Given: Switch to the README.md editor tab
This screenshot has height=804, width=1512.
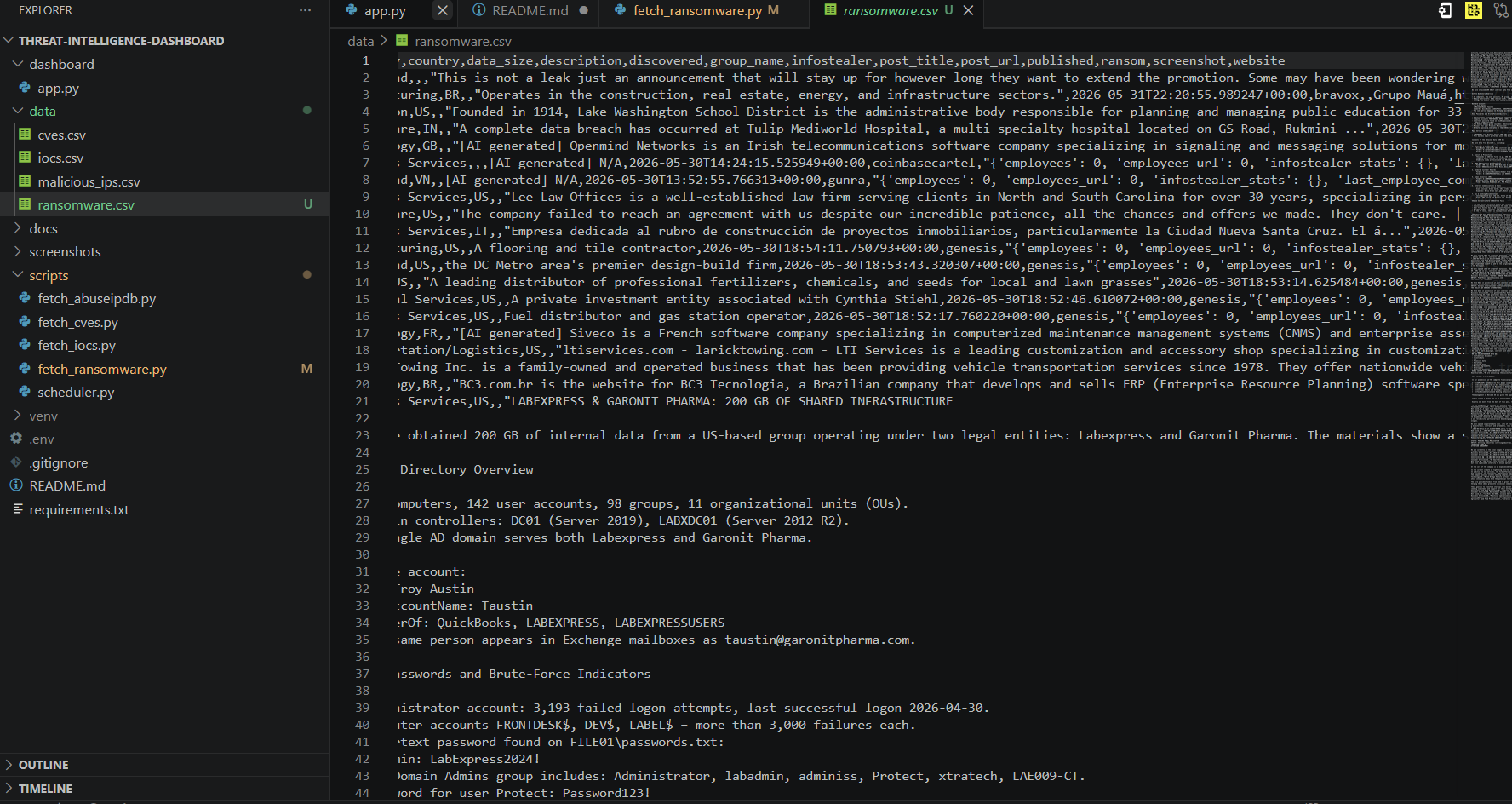Looking at the screenshot, I should (x=530, y=10).
